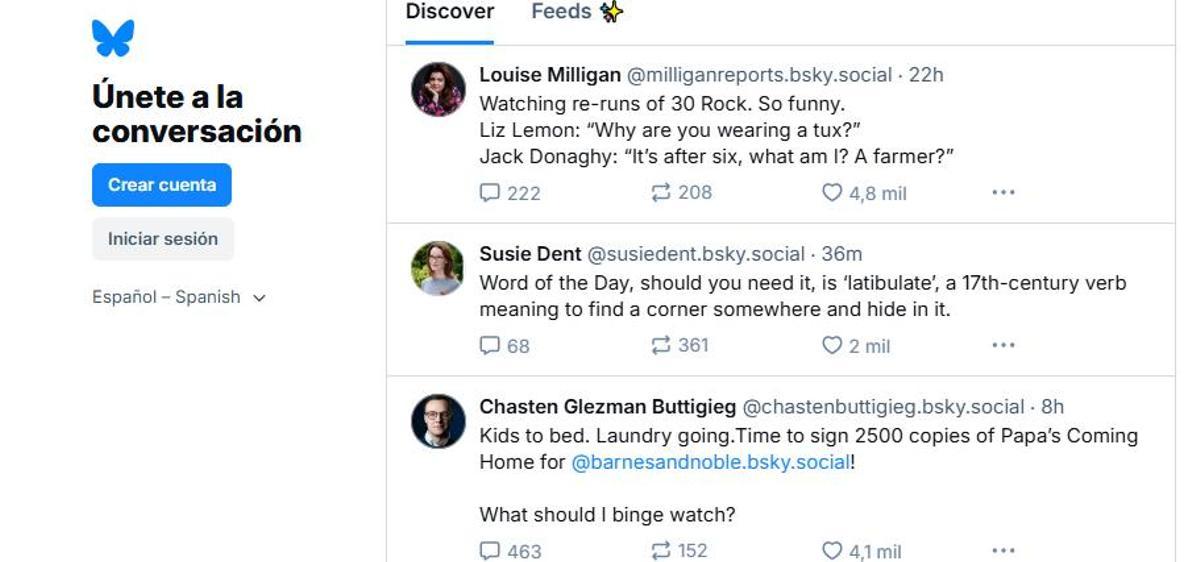Image resolution: width=1200 pixels, height=562 pixels.
Task: Like Susie Dent's Word of the Day post
Action: point(832,346)
